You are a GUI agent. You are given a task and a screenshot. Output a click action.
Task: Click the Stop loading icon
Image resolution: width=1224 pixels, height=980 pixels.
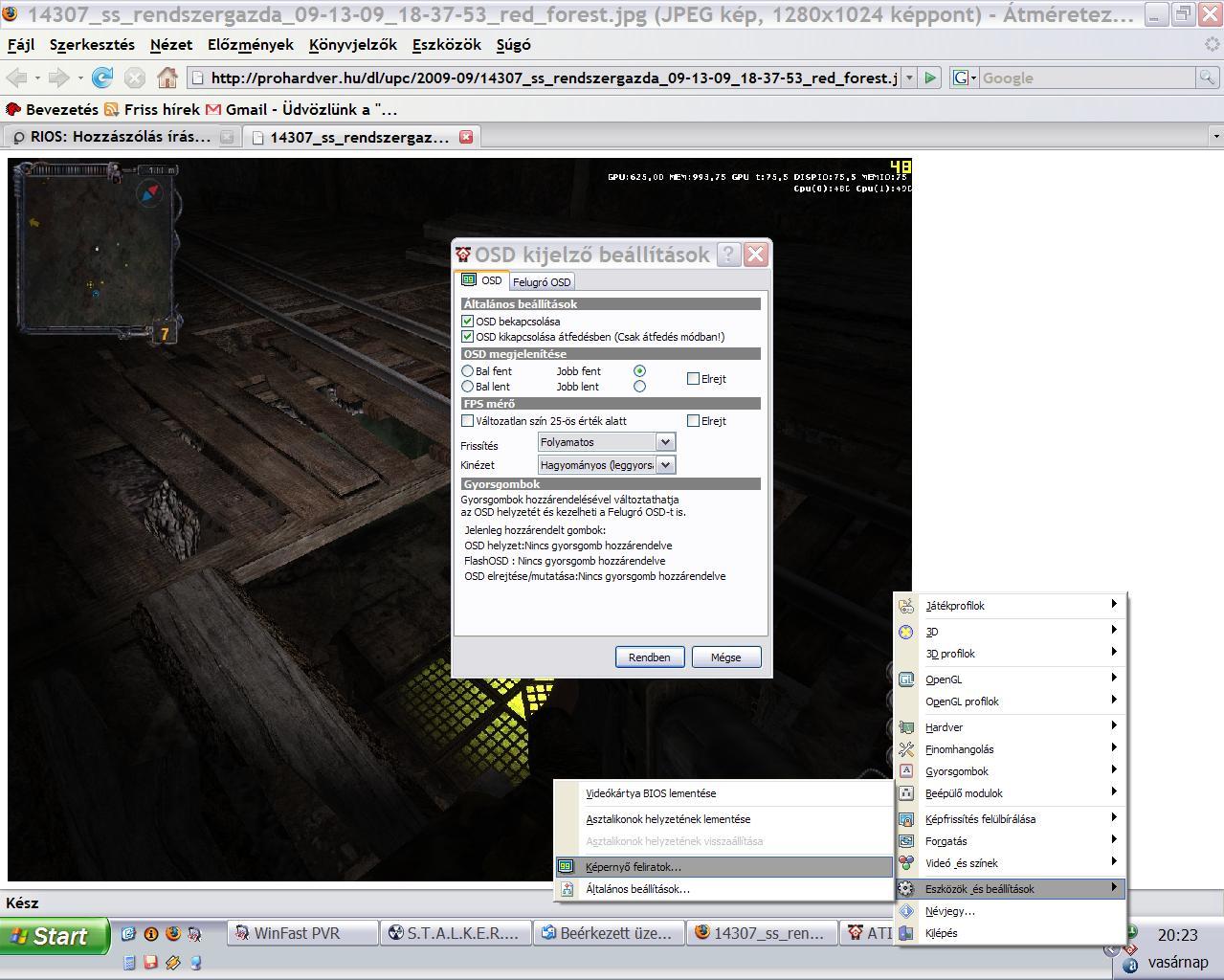tap(135, 78)
